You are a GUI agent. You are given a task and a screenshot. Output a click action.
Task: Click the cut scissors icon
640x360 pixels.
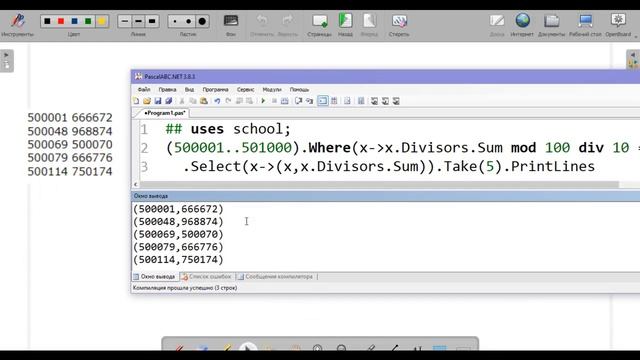click(182, 101)
